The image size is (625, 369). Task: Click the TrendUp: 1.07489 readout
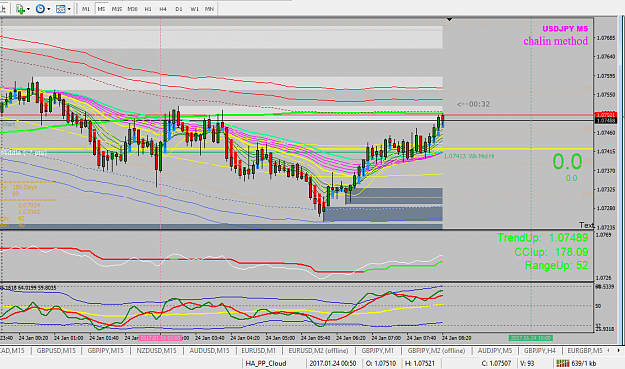click(x=542, y=238)
